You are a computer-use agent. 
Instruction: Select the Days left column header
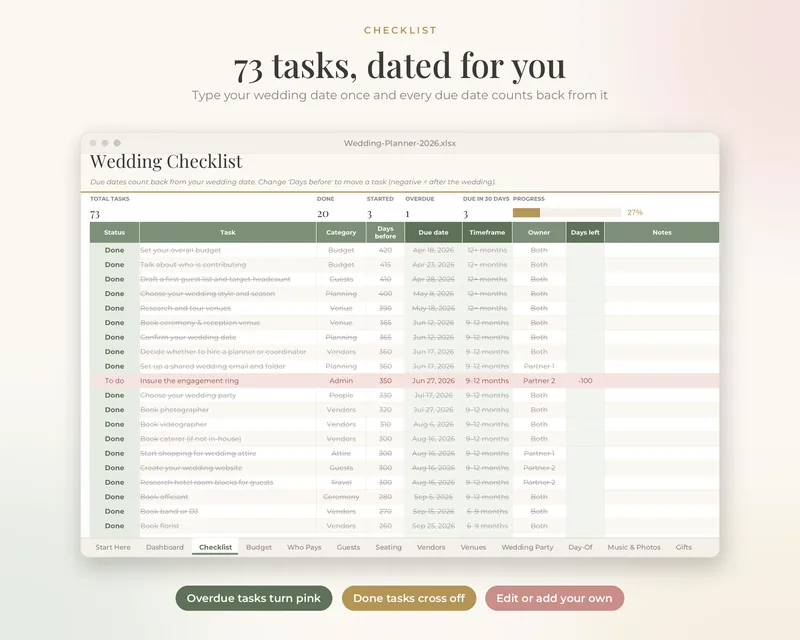(x=585, y=232)
